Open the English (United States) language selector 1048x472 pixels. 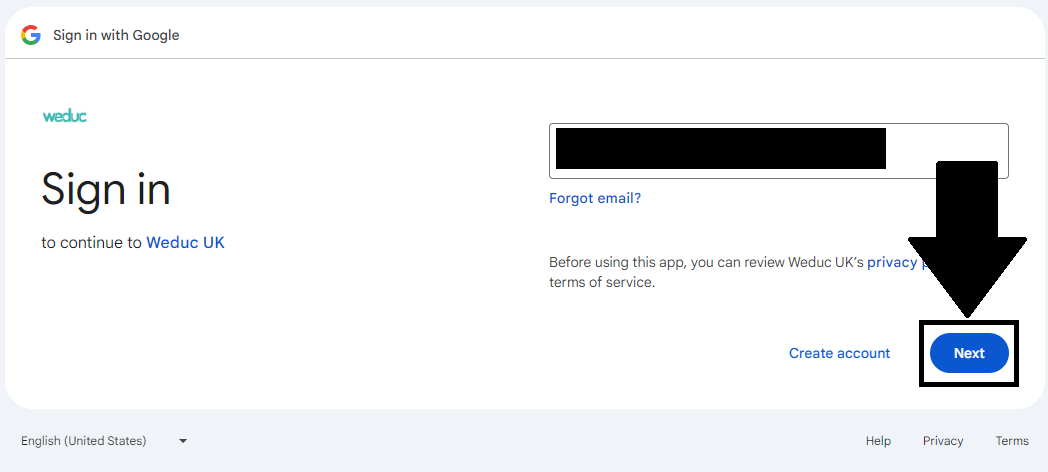[84, 441]
